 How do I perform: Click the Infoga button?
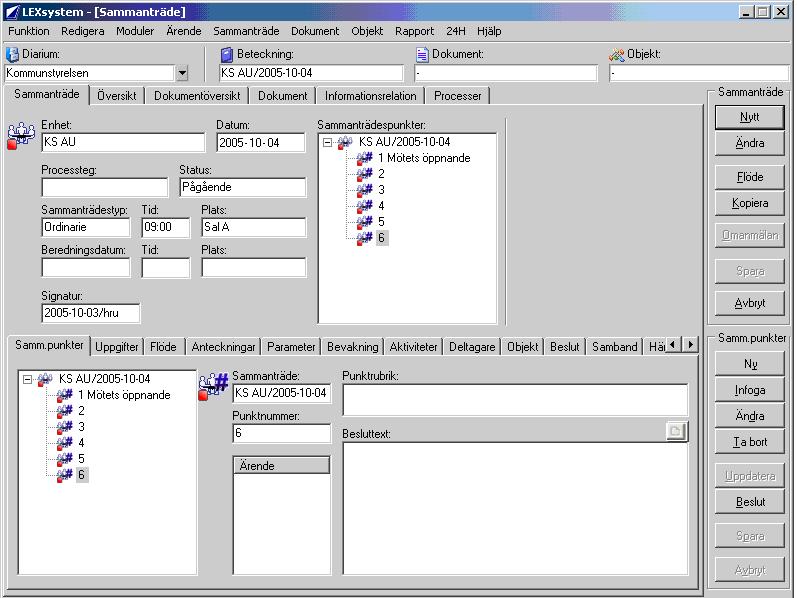tap(750, 390)
